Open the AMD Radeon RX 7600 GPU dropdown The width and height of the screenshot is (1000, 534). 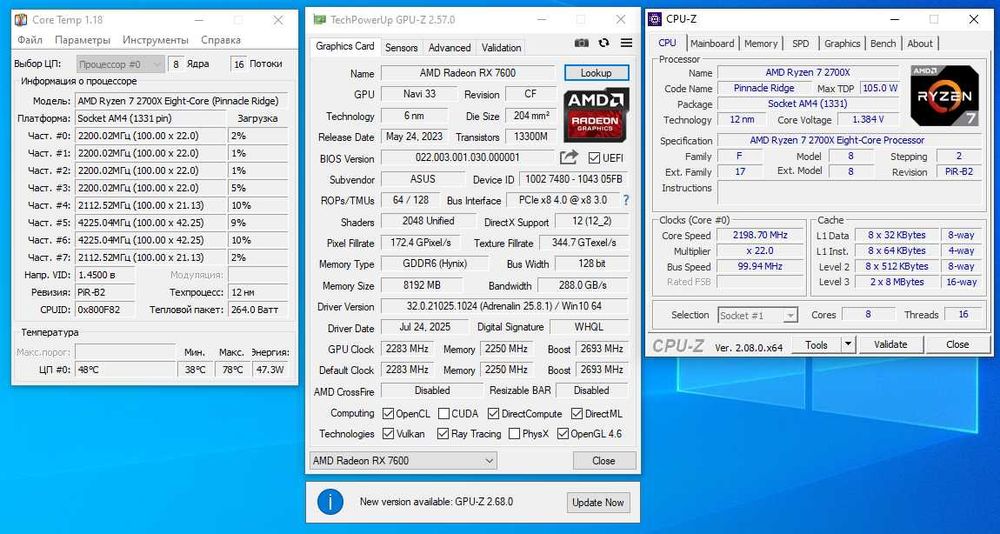click(x=402, y=460)
